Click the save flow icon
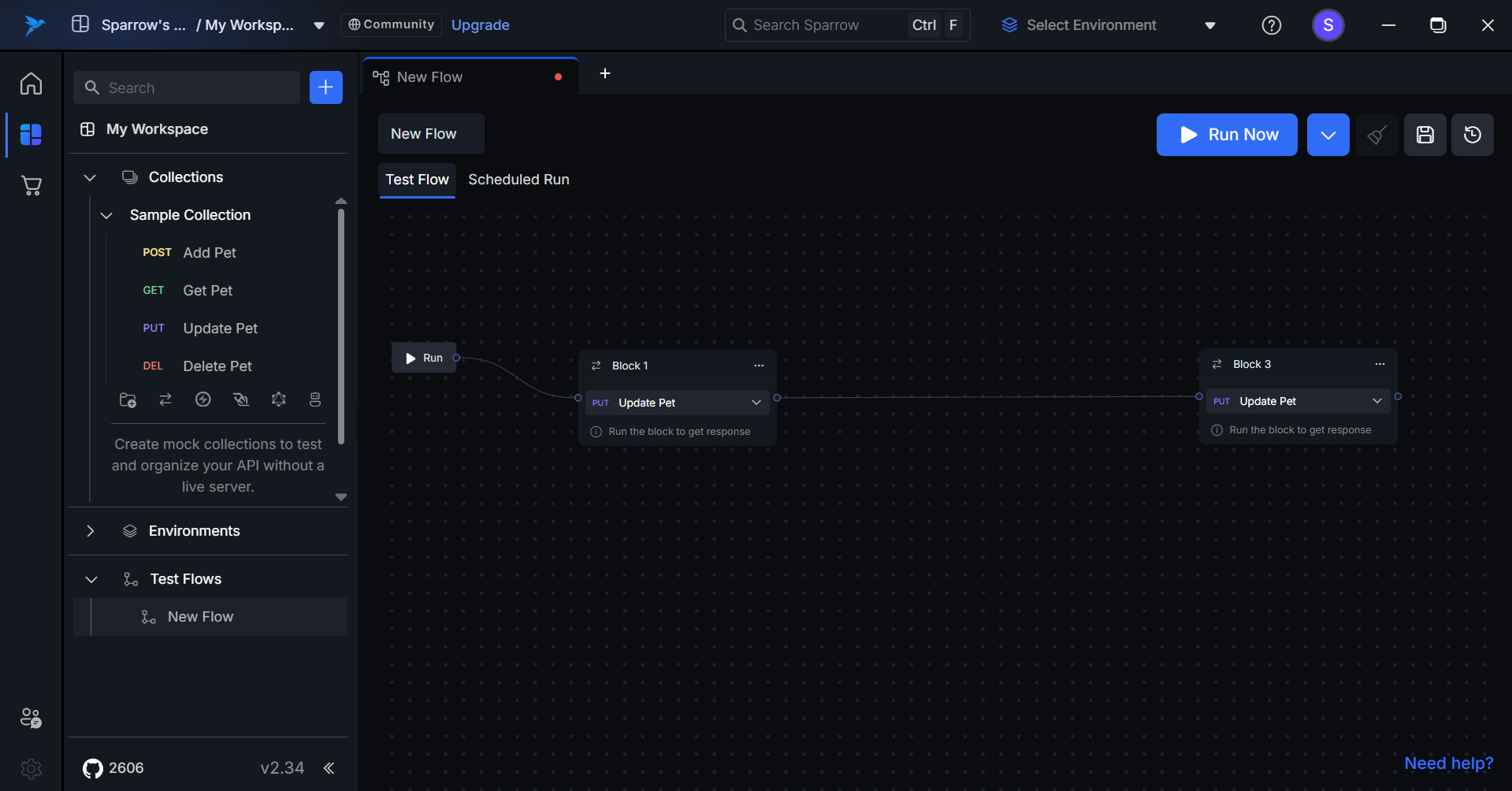 1425,135
